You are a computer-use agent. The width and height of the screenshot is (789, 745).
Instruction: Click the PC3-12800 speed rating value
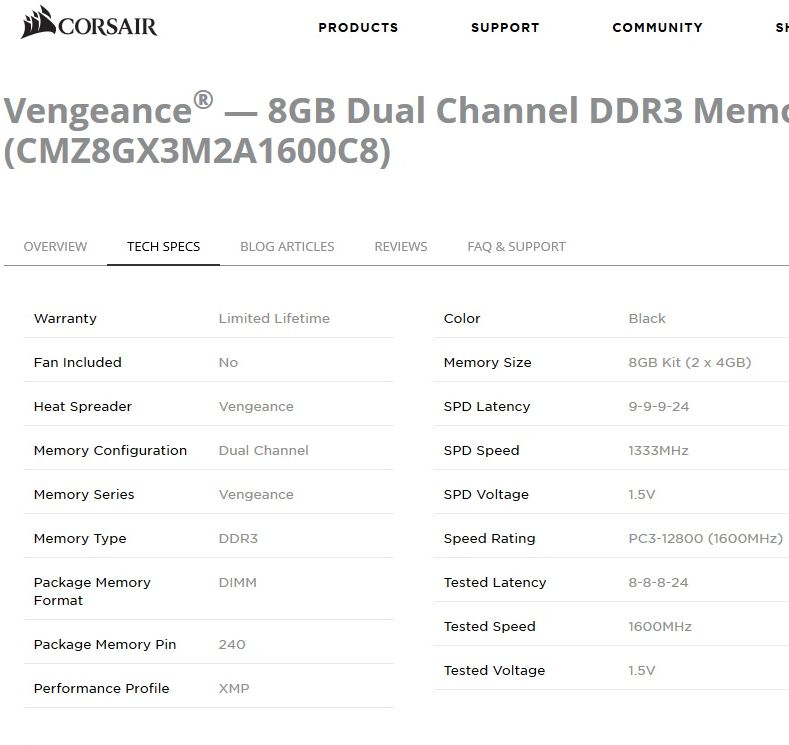point(705,538)
